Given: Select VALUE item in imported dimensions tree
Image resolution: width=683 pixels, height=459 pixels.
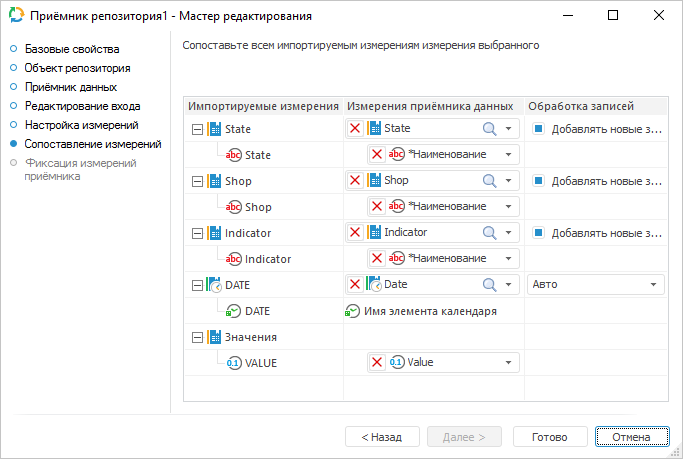Looking at the screenshot, I should click(260, 363).
